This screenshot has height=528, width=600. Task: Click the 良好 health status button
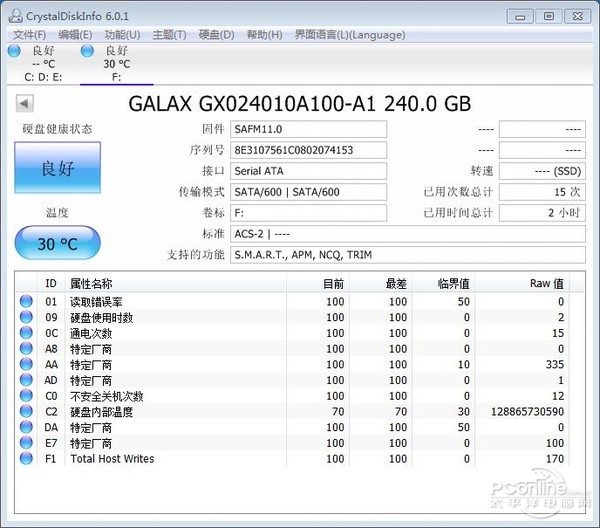pos(58,168)
